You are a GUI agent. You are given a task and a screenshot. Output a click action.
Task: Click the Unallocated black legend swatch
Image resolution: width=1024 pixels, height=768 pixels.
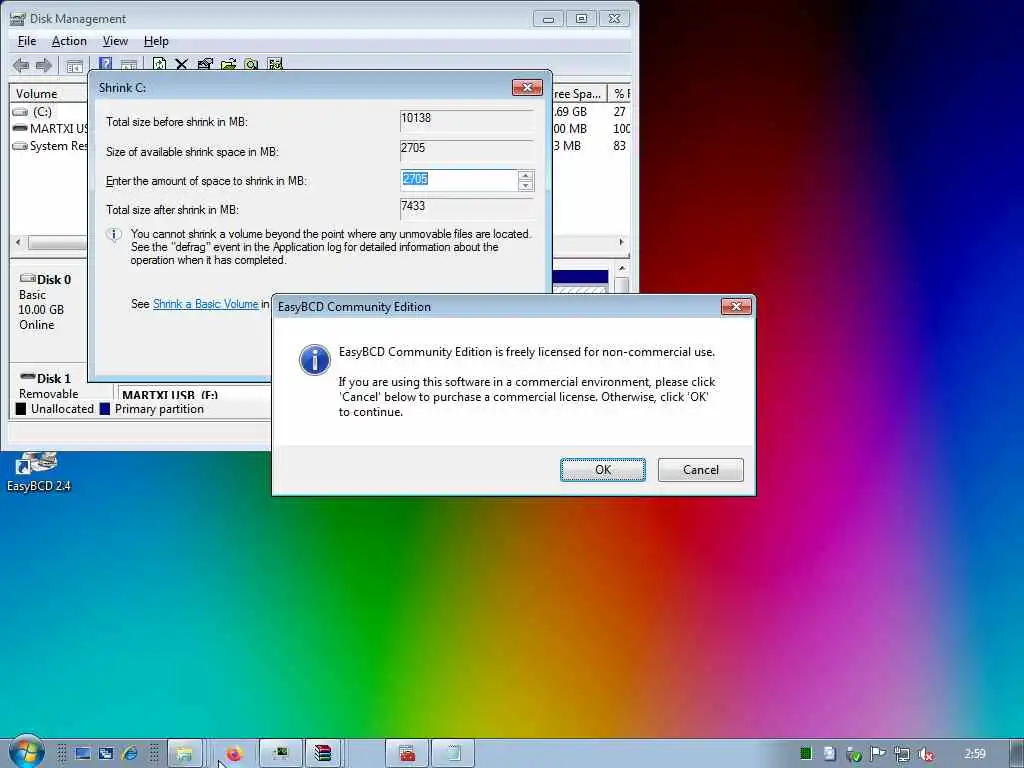coord(21,409)
